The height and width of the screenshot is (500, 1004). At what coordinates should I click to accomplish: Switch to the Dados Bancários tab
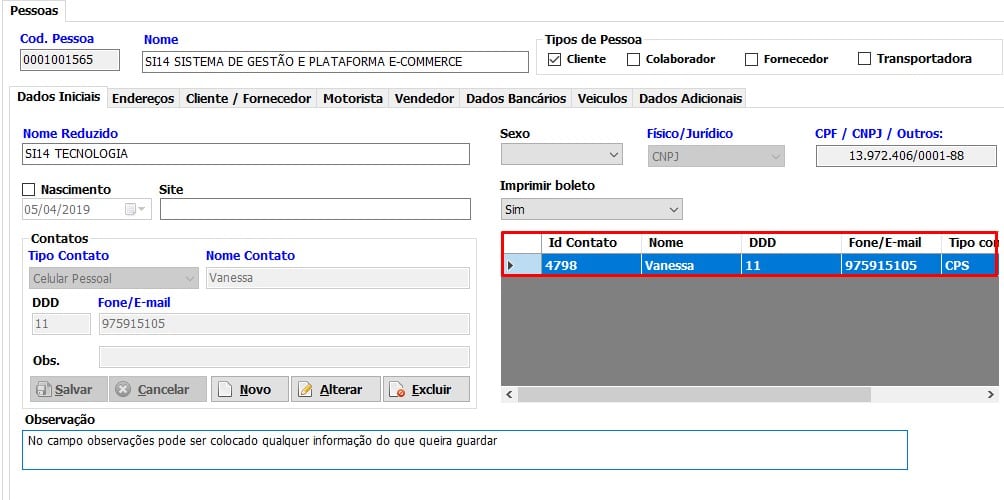click(516, 99)
